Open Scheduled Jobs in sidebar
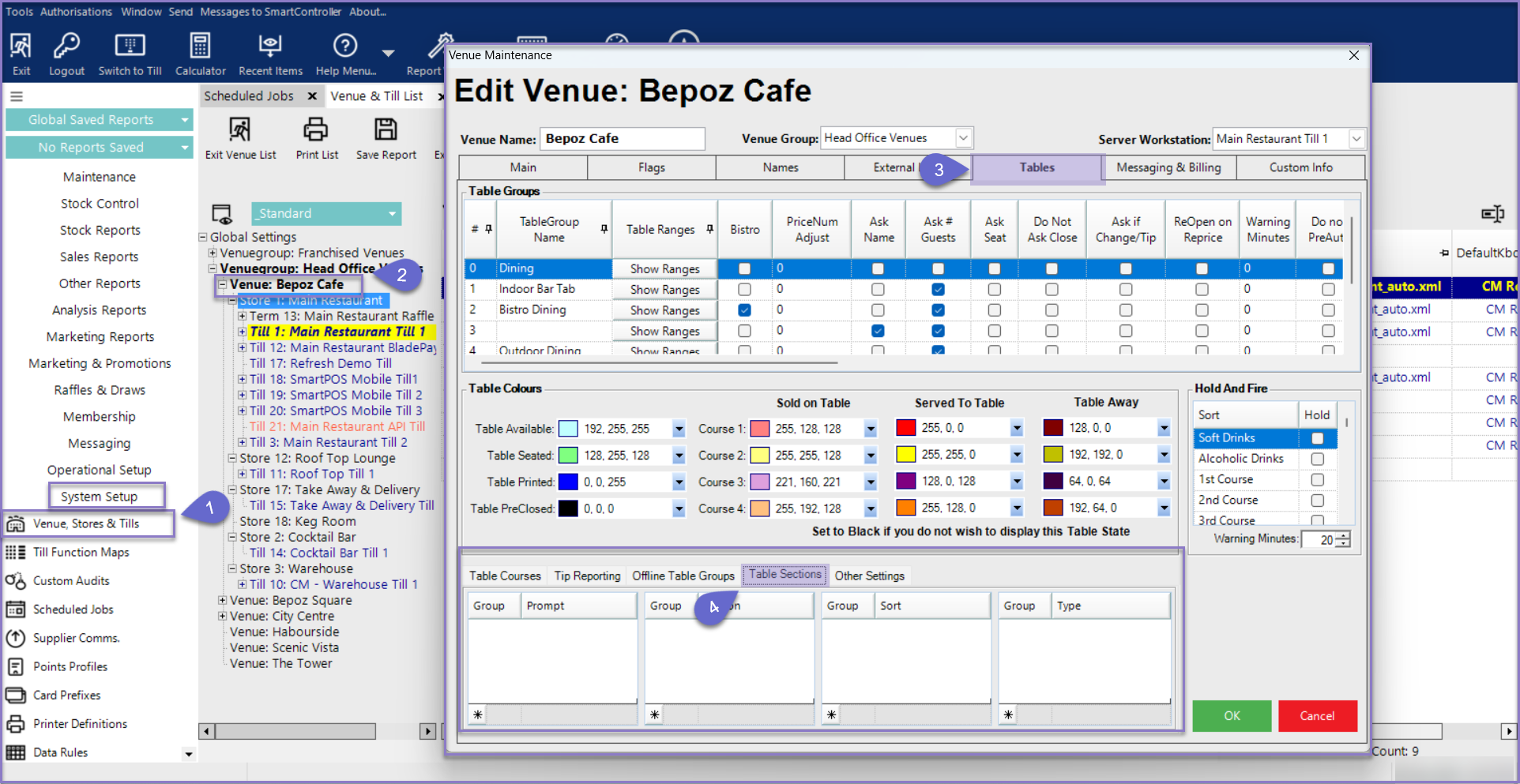The height and width of the screenshot is (784, 1520). tap(73, 609)
